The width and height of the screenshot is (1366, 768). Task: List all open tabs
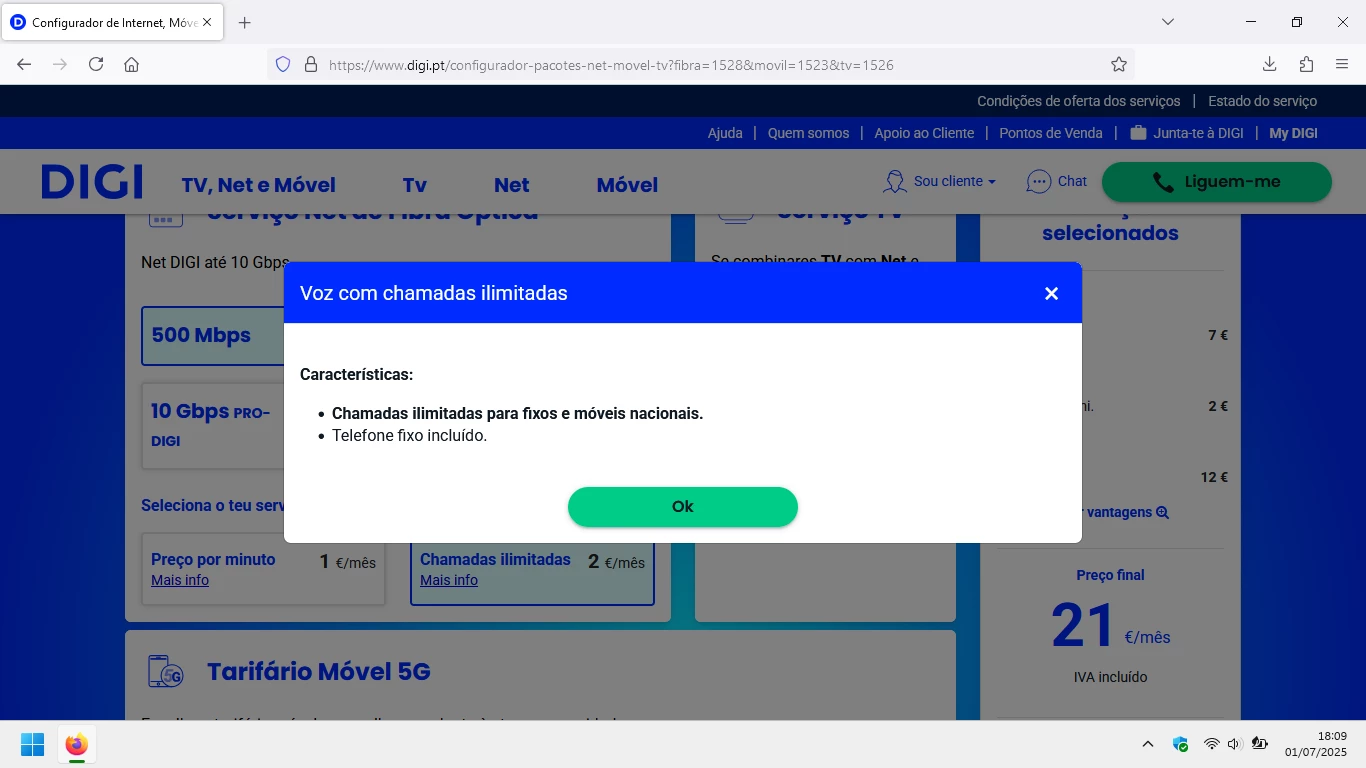[1167, 22]
